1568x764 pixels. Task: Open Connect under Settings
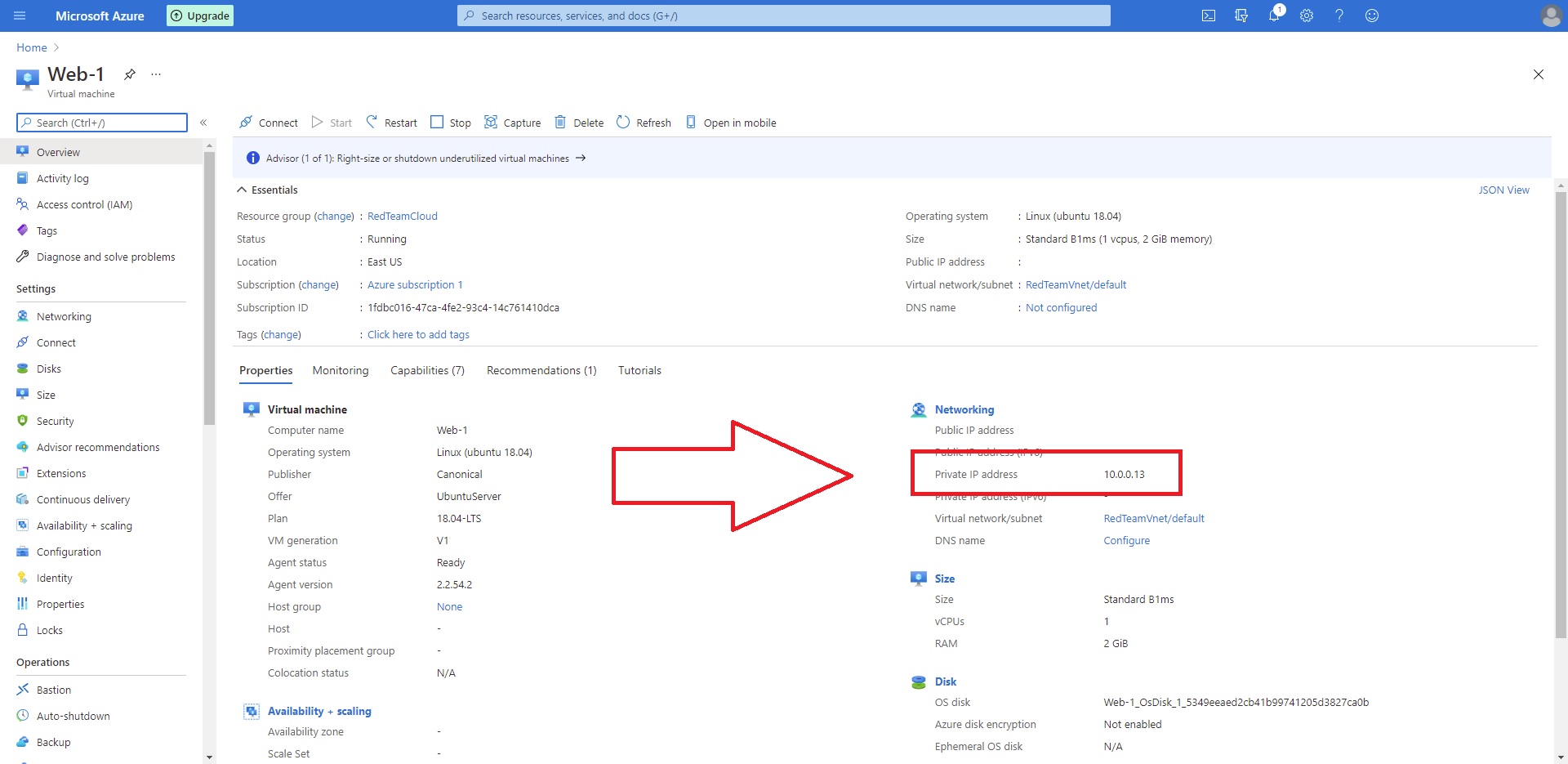[x=56, y=342]
